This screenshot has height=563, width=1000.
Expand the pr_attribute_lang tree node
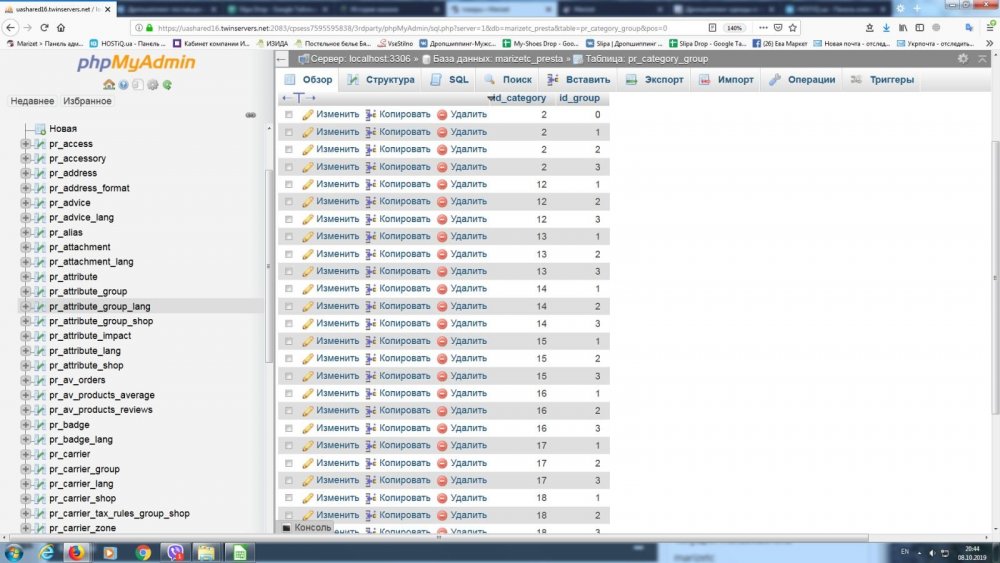click(26, 351)
